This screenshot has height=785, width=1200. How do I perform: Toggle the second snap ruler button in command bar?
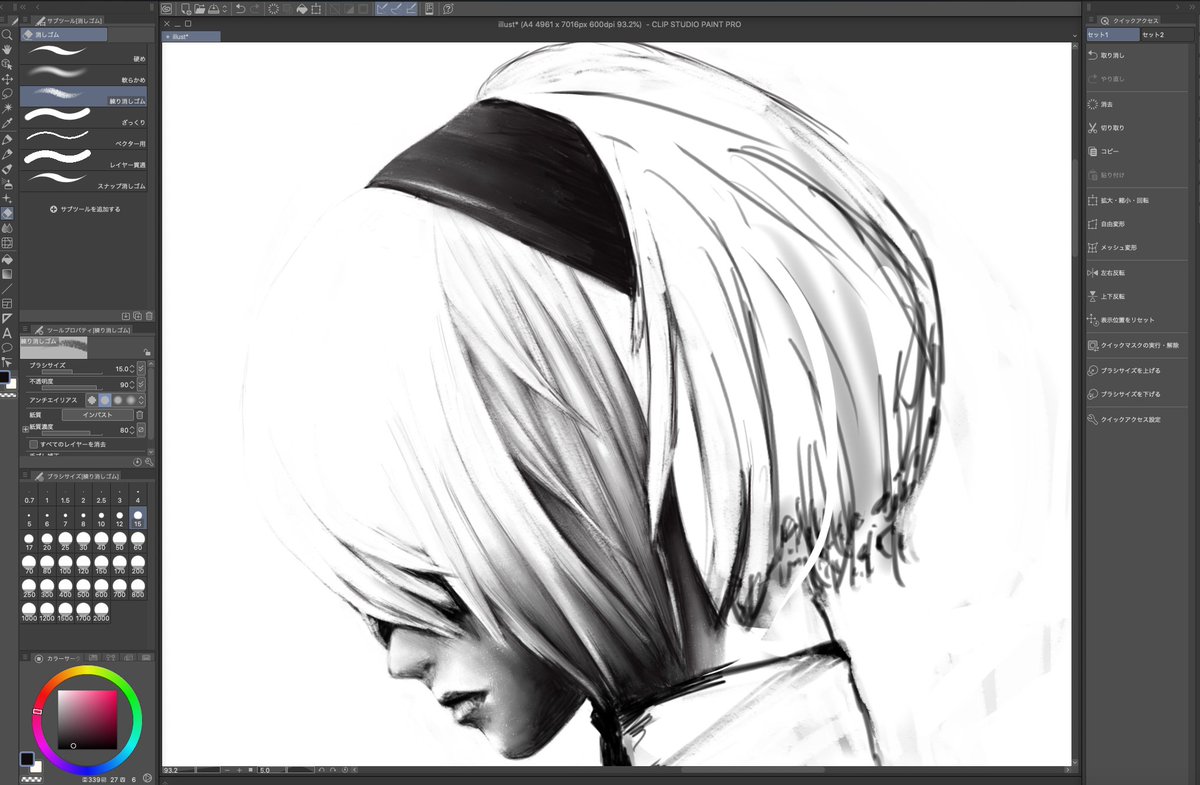coord(397,9)
